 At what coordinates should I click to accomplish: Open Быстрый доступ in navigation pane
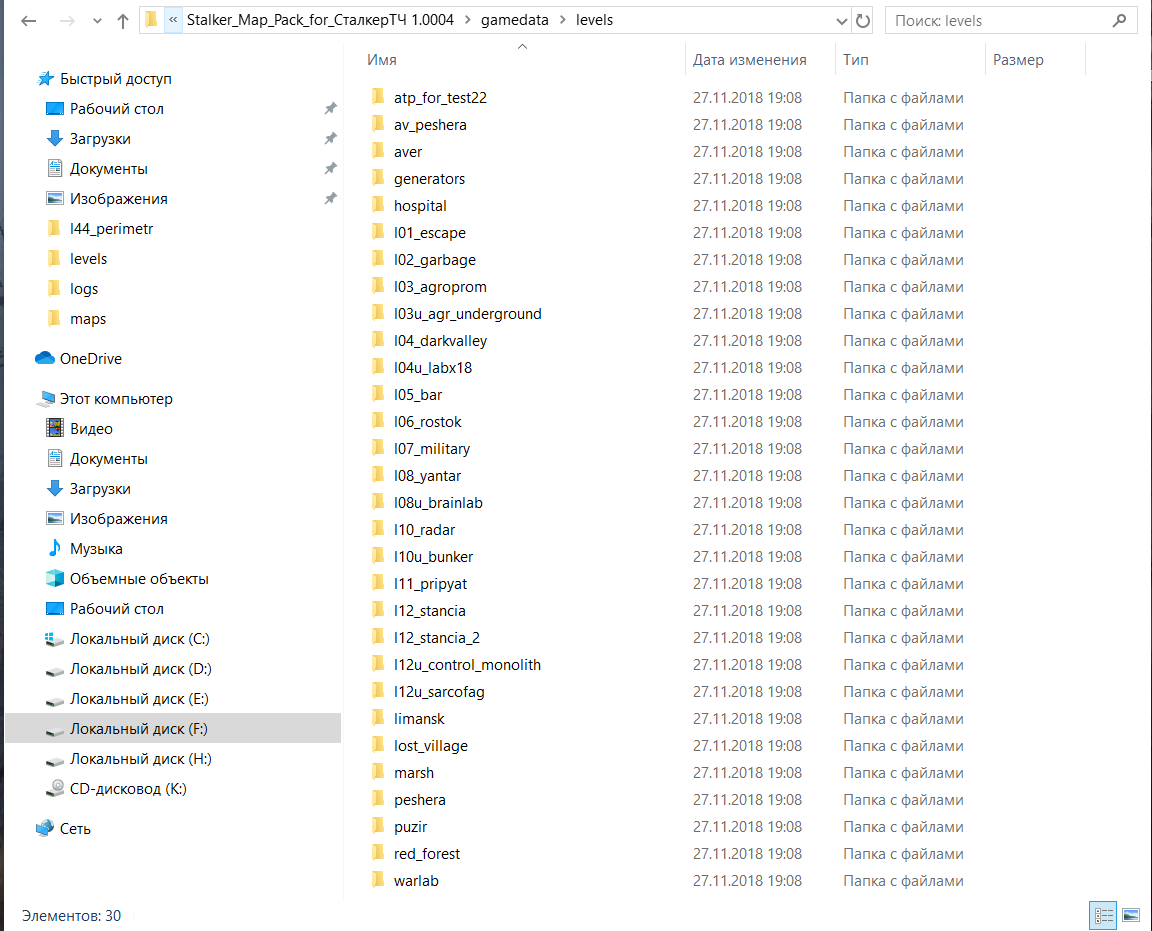(x=115, y=79)
